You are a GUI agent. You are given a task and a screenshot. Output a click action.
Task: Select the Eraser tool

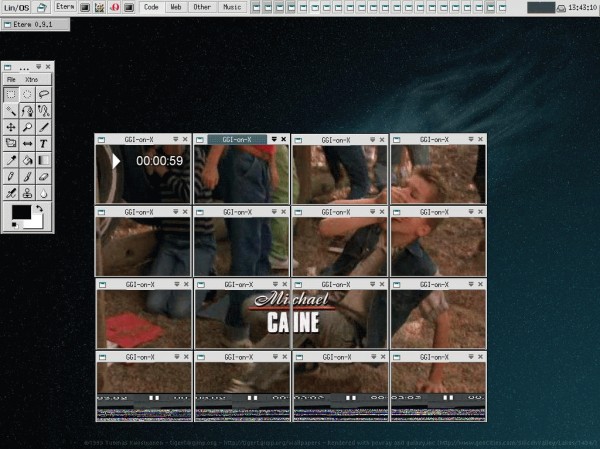(x=44, y=176)
